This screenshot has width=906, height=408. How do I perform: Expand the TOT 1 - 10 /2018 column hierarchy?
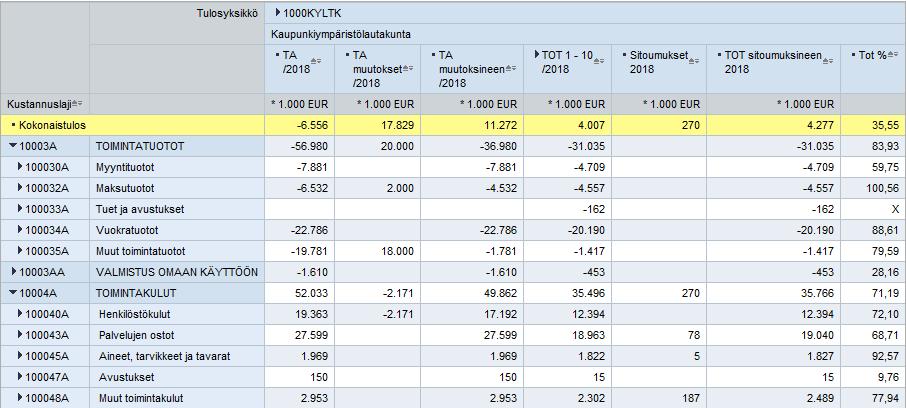[537, 55]
